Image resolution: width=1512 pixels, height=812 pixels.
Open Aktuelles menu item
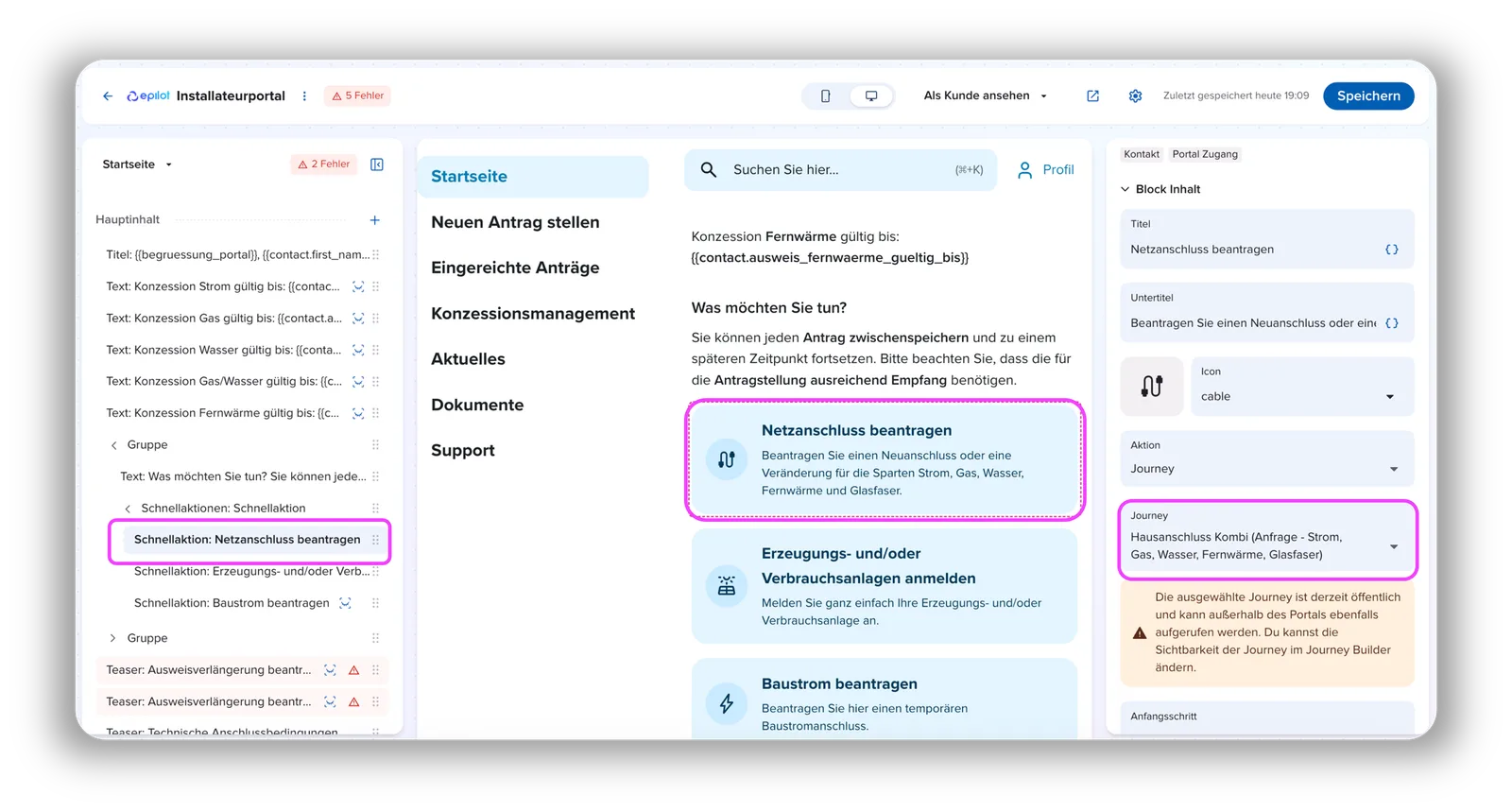[468, 359]
